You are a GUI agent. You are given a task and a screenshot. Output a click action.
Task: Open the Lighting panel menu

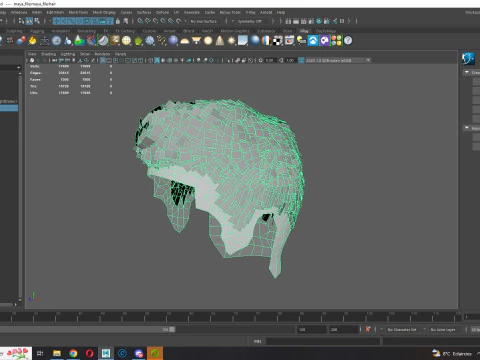tap(68, 54)
